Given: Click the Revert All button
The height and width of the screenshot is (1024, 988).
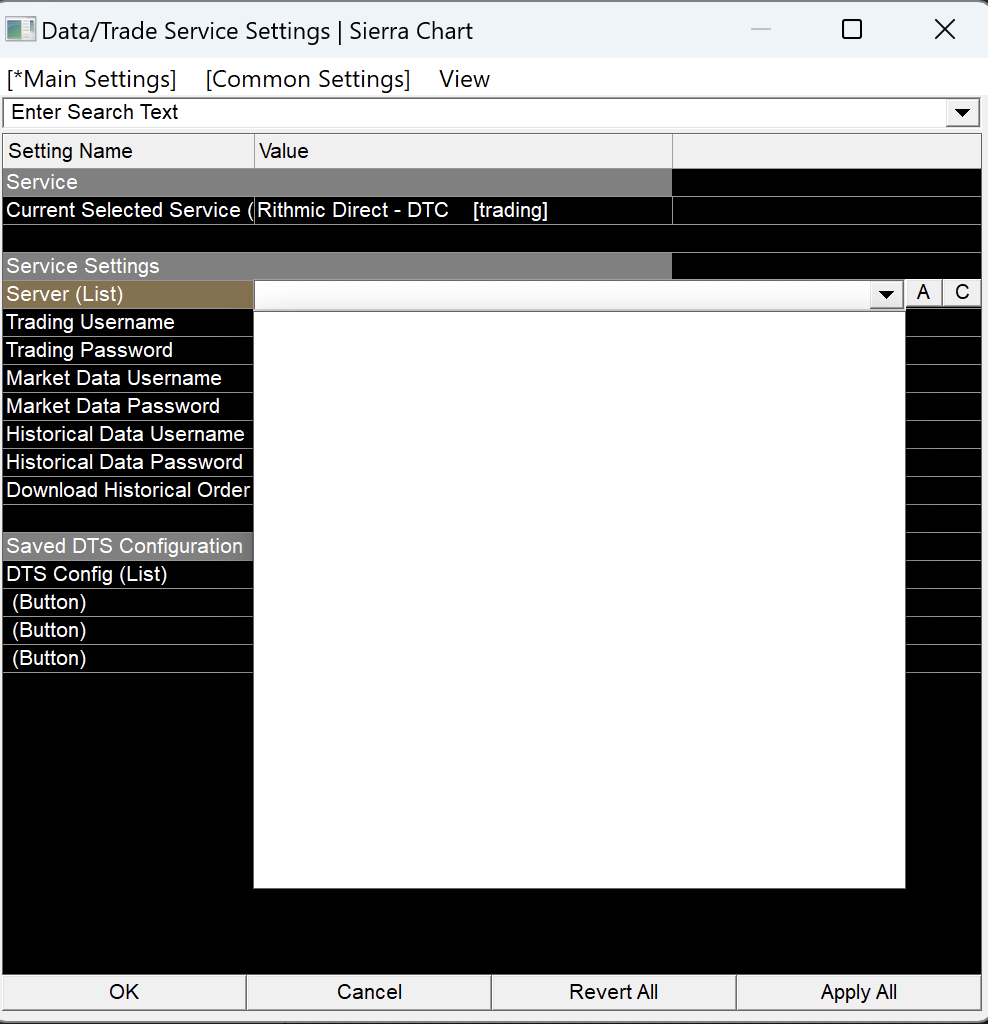Looking at the screenshot, I should [x=613, y=992].
